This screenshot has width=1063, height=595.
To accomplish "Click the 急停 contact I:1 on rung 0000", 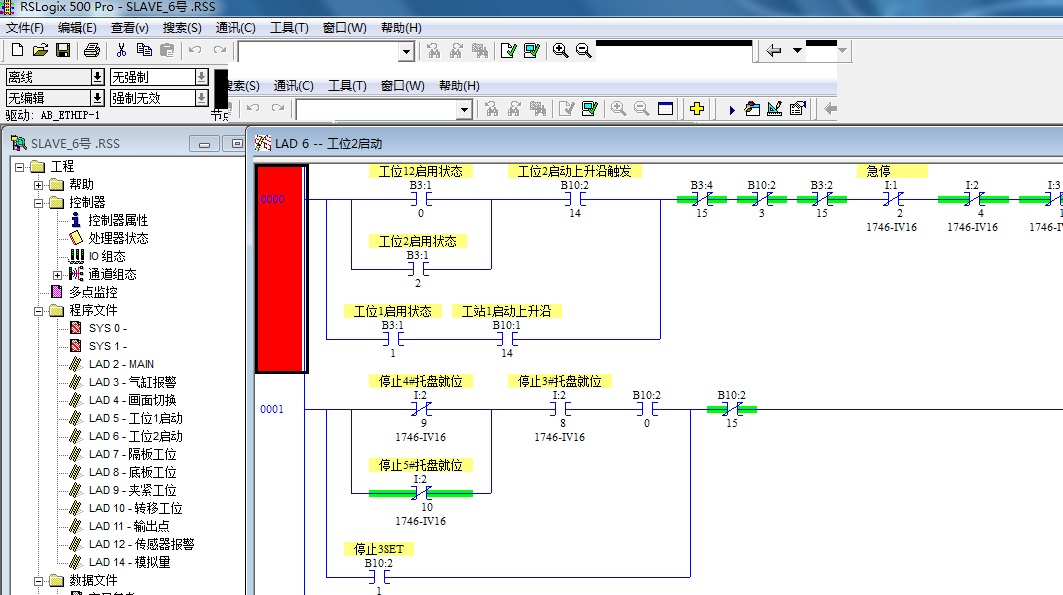I will point(890,199).
